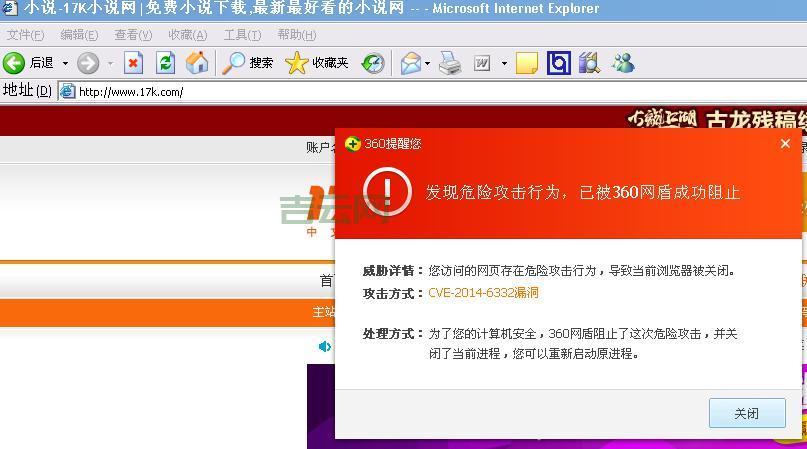807x449 pixels.
Task: Click the Back arrow button
Action: click(14, 63)
